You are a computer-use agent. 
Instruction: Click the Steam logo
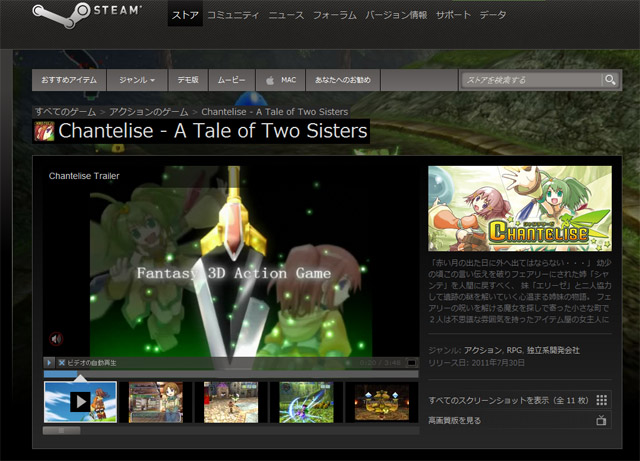(87, 15)
